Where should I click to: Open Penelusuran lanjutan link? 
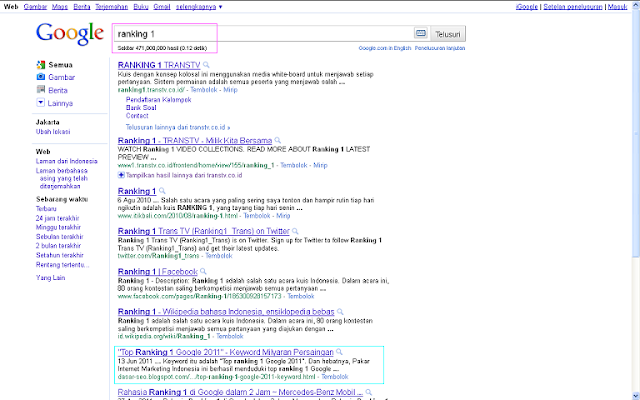tap(440, 48)
